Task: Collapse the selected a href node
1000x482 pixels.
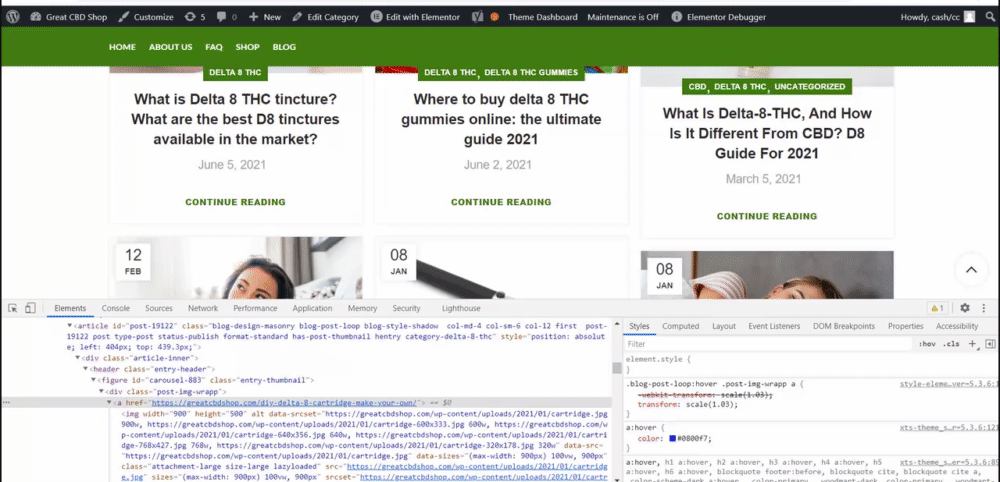Action: pyautogui.click(x=108, y=402)
